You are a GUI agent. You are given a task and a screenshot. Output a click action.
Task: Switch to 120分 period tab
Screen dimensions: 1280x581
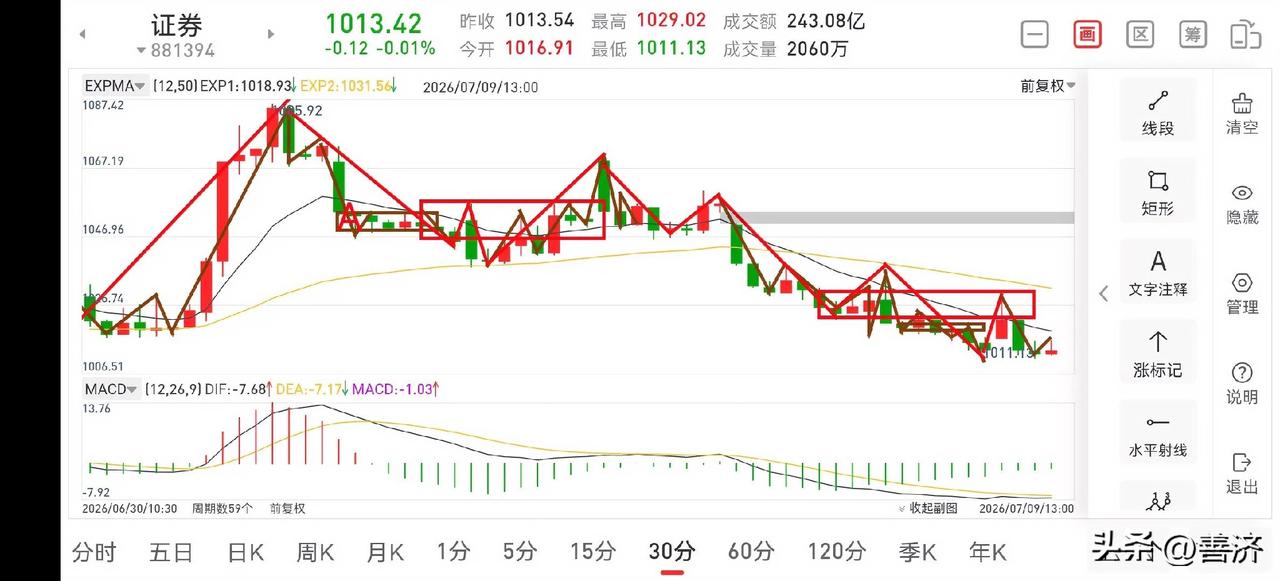tap(837, 552)
